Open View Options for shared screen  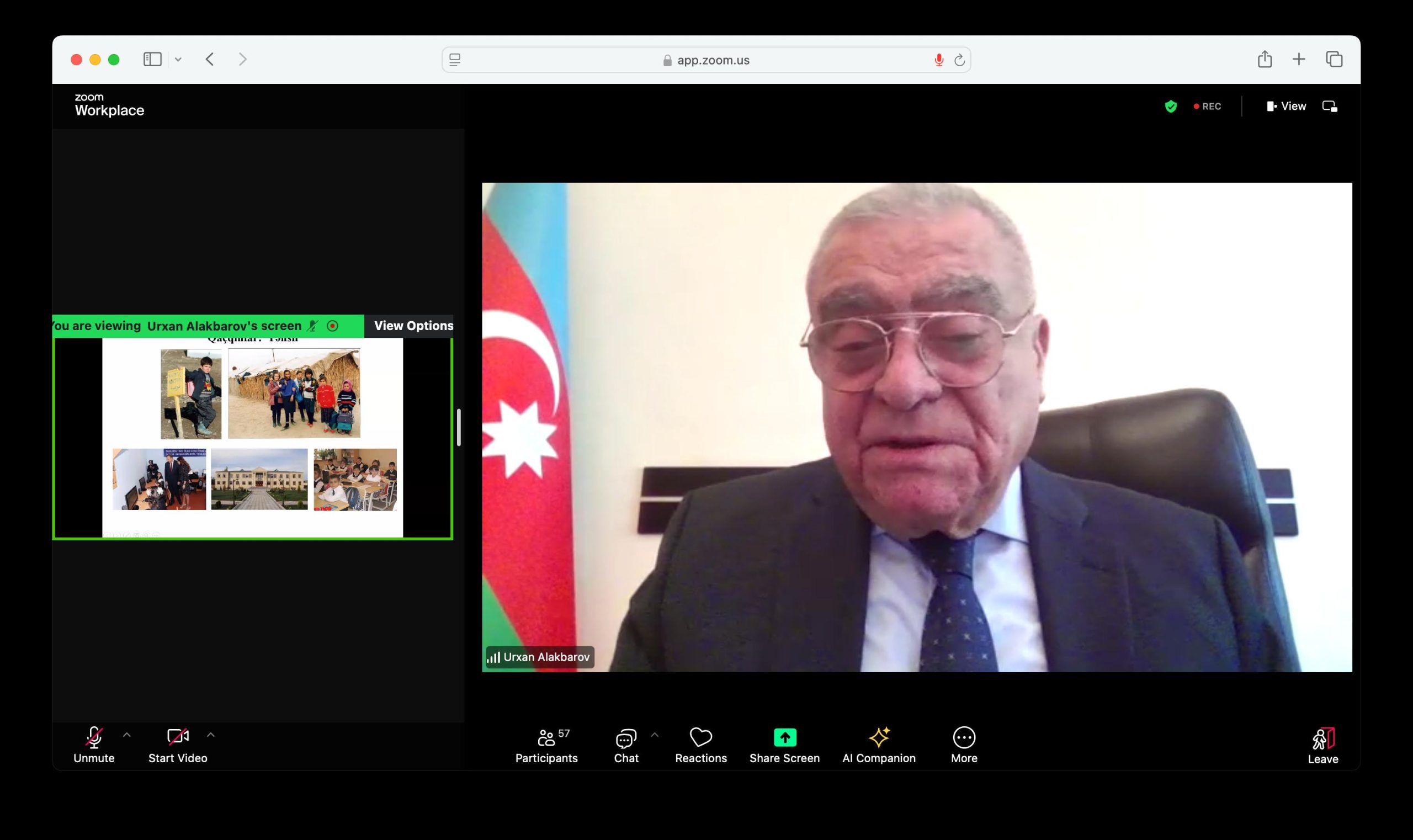(414, 326)
